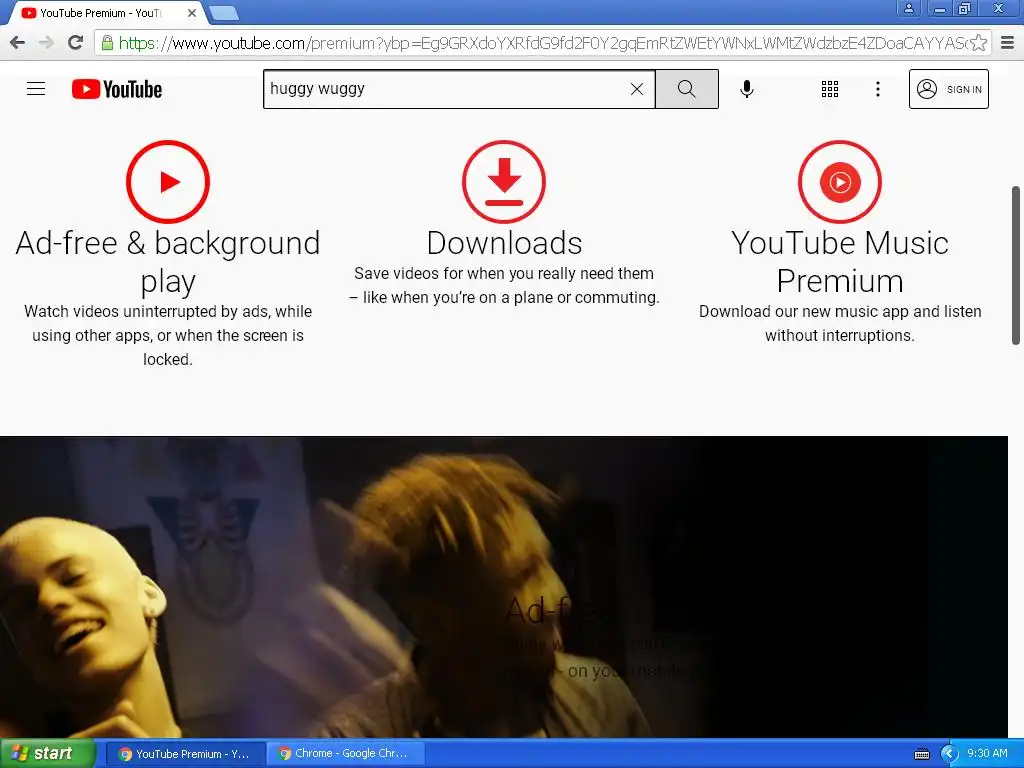Image resolution: width=1024 pixels, height=768 pixels.
Task: Click the Ad-free play circle icon
Action: pos(168,182)
